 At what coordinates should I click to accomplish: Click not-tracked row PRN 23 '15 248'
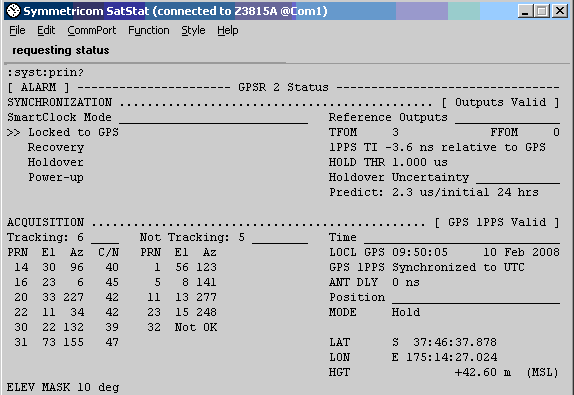click(182, 312)
